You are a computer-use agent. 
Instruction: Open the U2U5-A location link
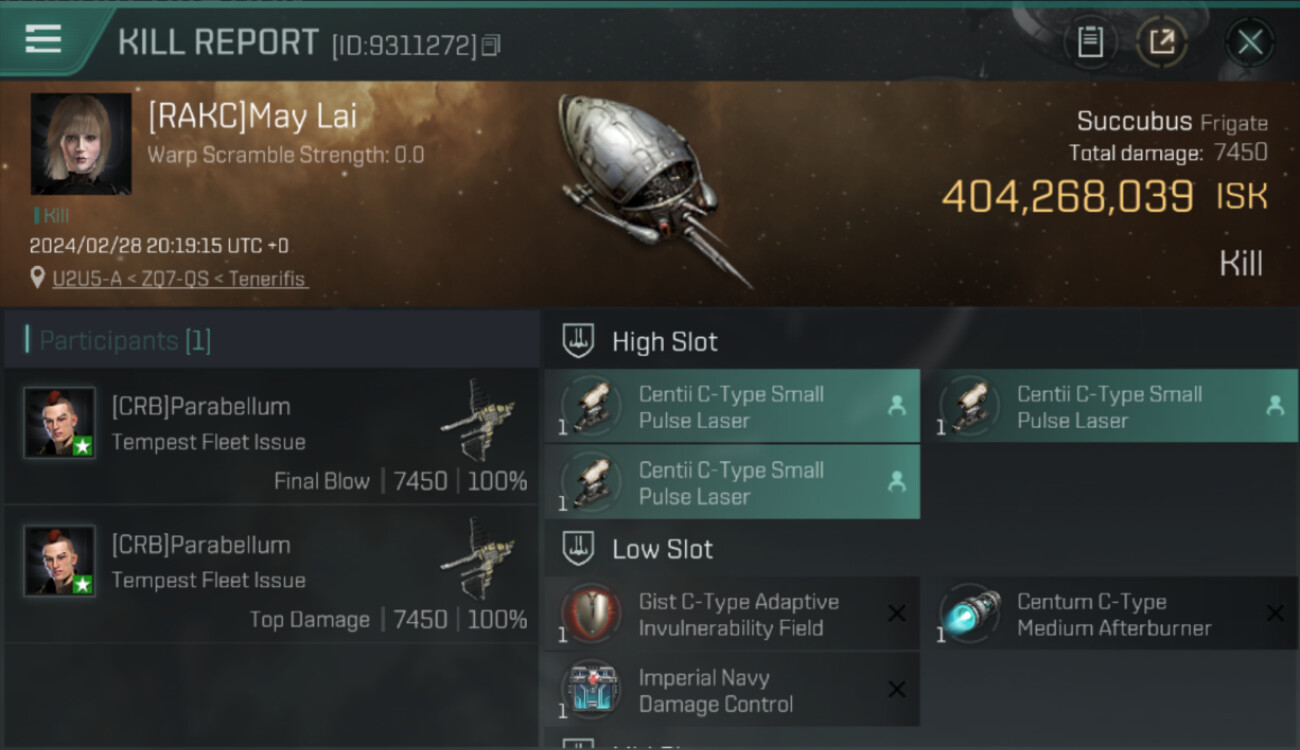pyautogui.click(x=180, y=279)
